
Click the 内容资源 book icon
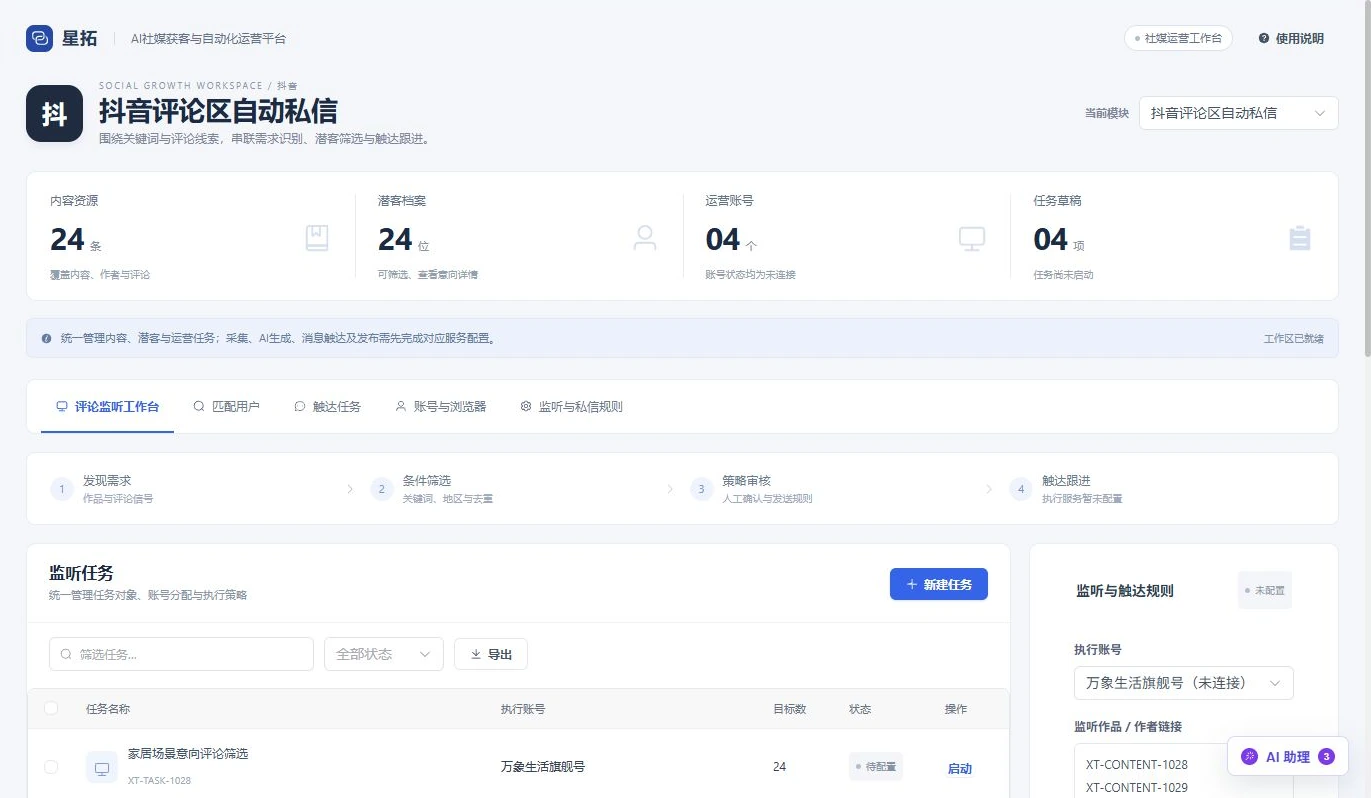pos(317,238)
